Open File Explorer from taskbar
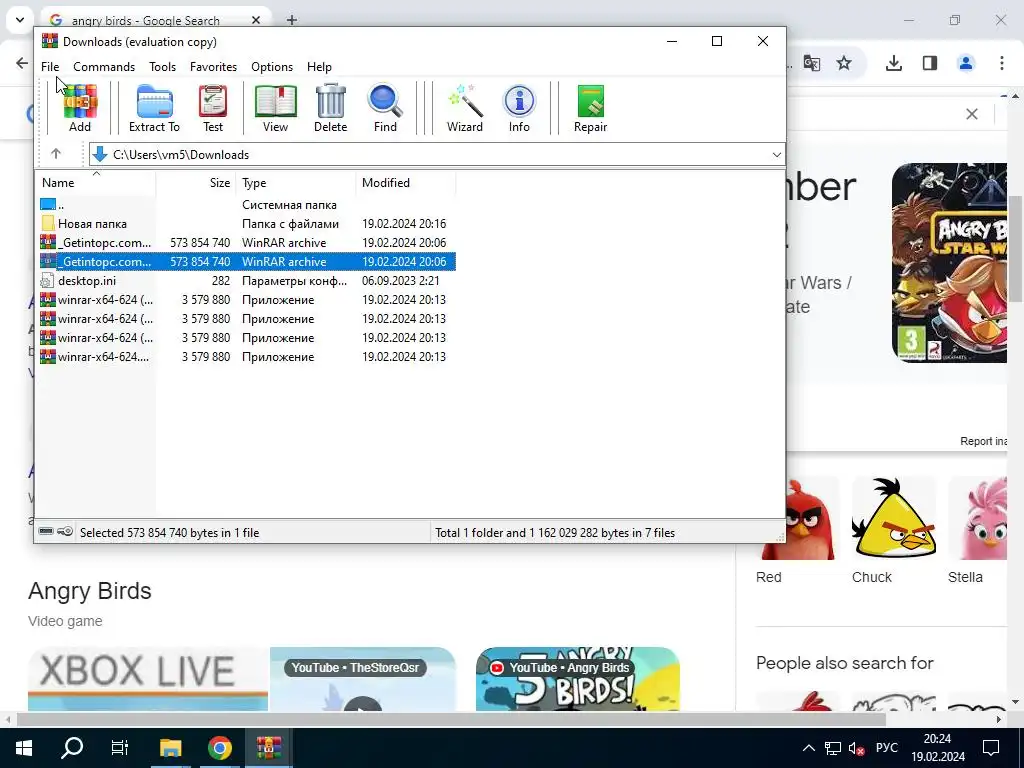Image resolution: width=1024 pixels, height=768 pixels. tap(170, 748)
